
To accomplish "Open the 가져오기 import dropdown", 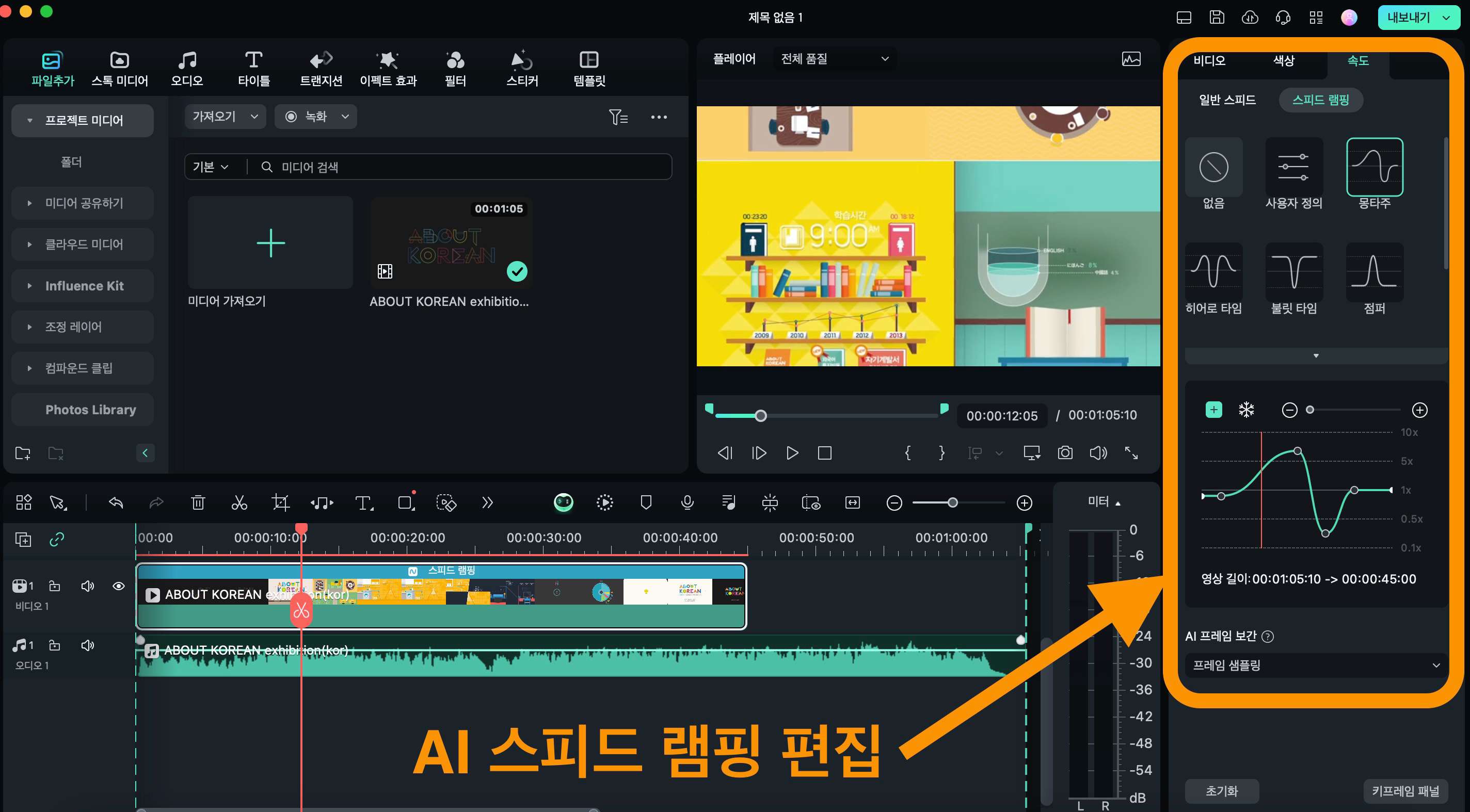I will 225,116.
